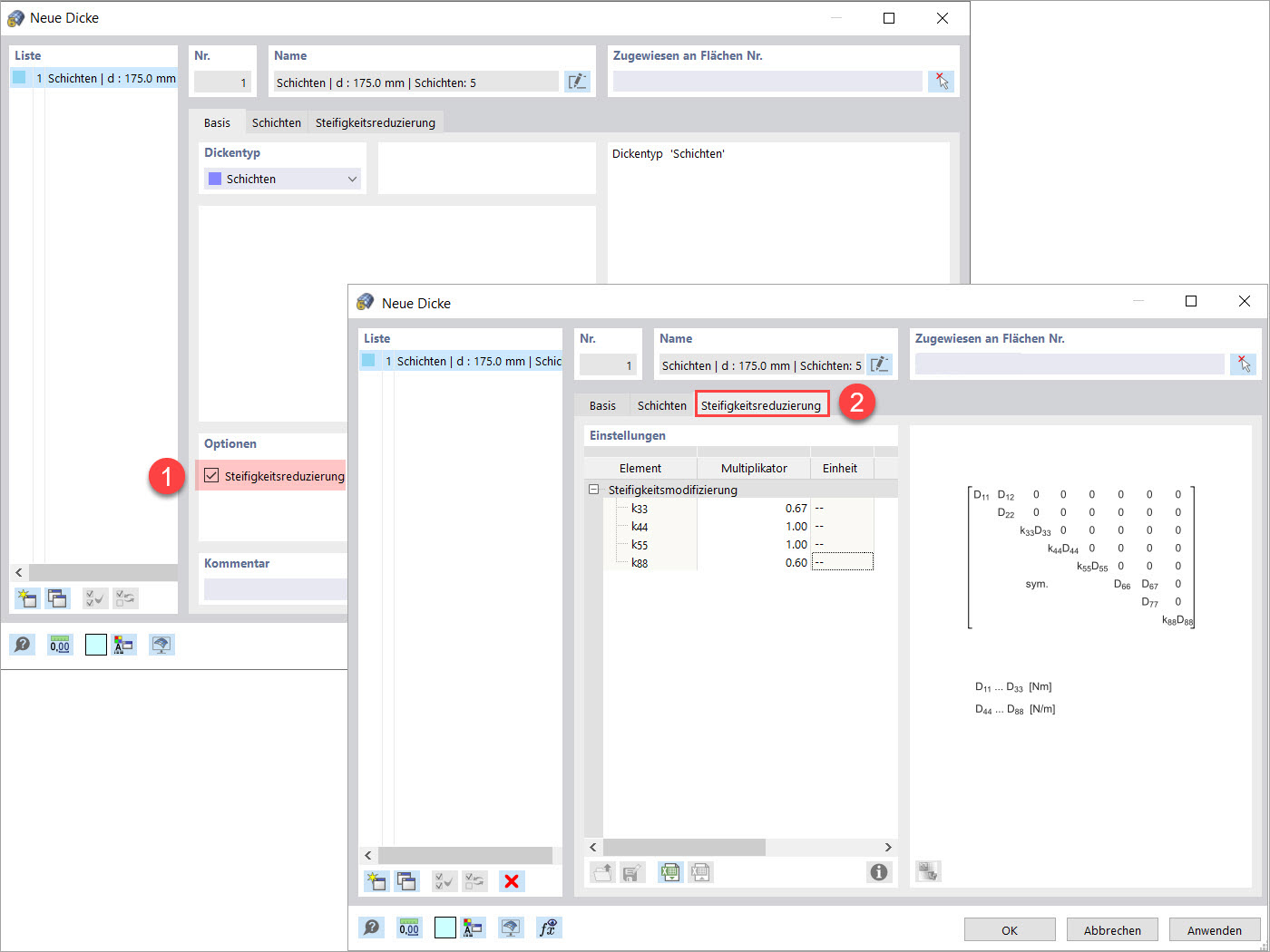The height and width of the screenshot is (952, 1270).
Task: Click select-all icon in back window list
Action: [x=95, y=597]
